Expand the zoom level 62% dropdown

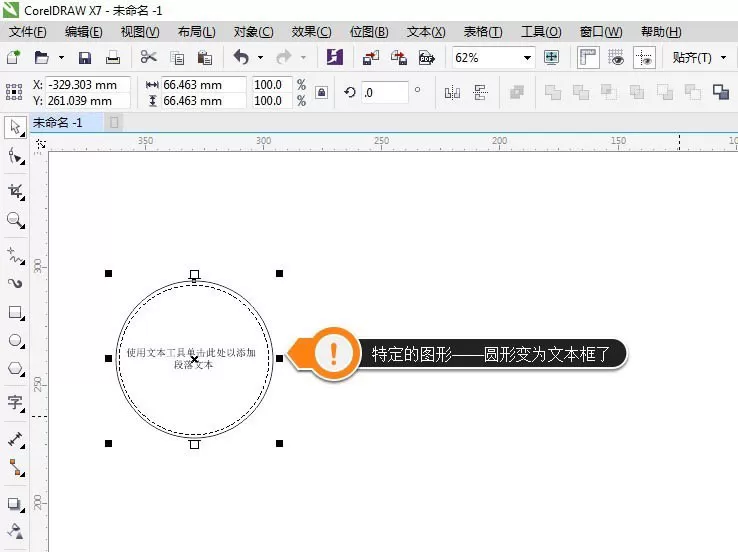pyautogui.click(x=527, y=58)
